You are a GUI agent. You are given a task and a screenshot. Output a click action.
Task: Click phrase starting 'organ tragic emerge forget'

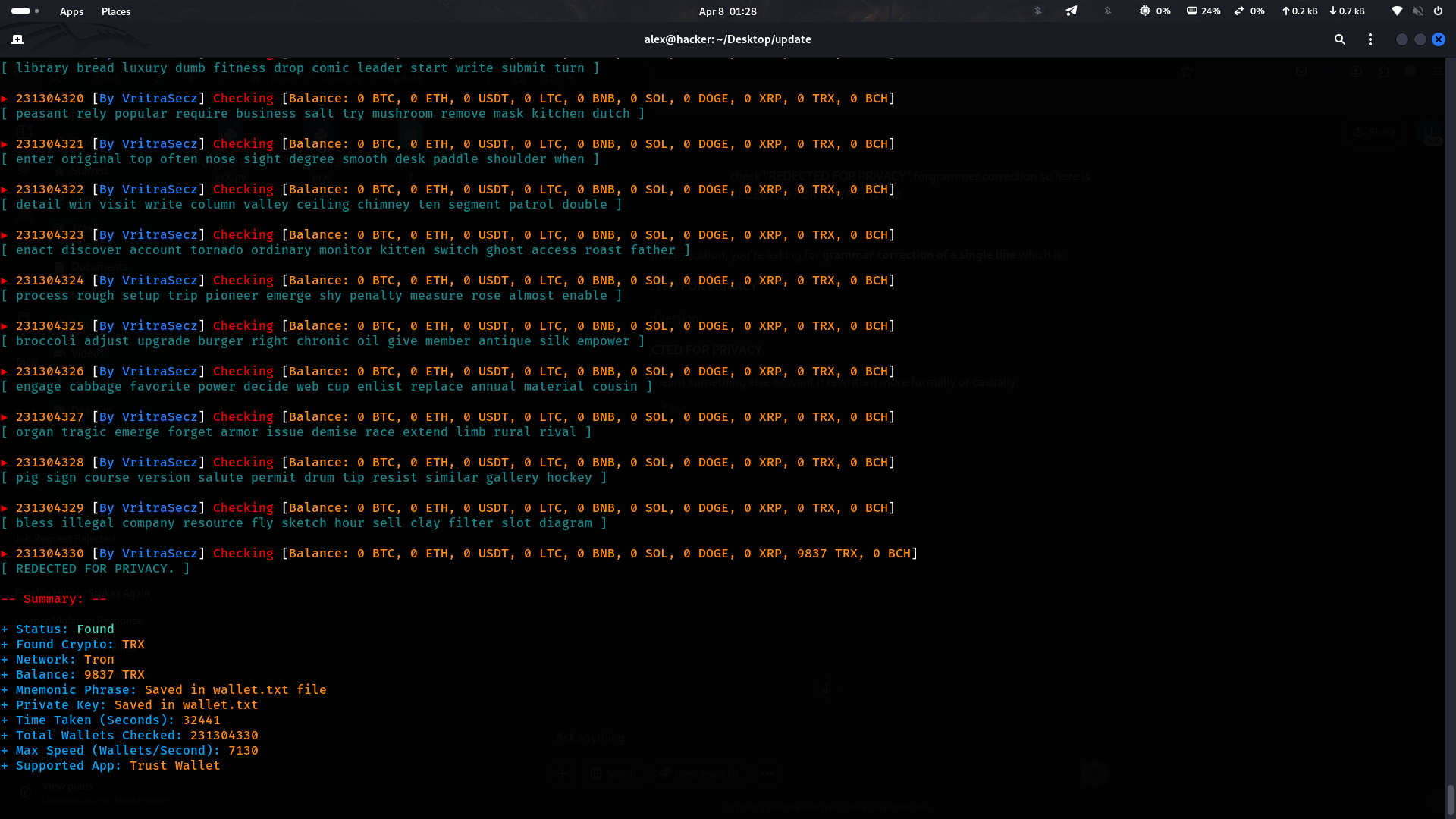pos(297,432)
